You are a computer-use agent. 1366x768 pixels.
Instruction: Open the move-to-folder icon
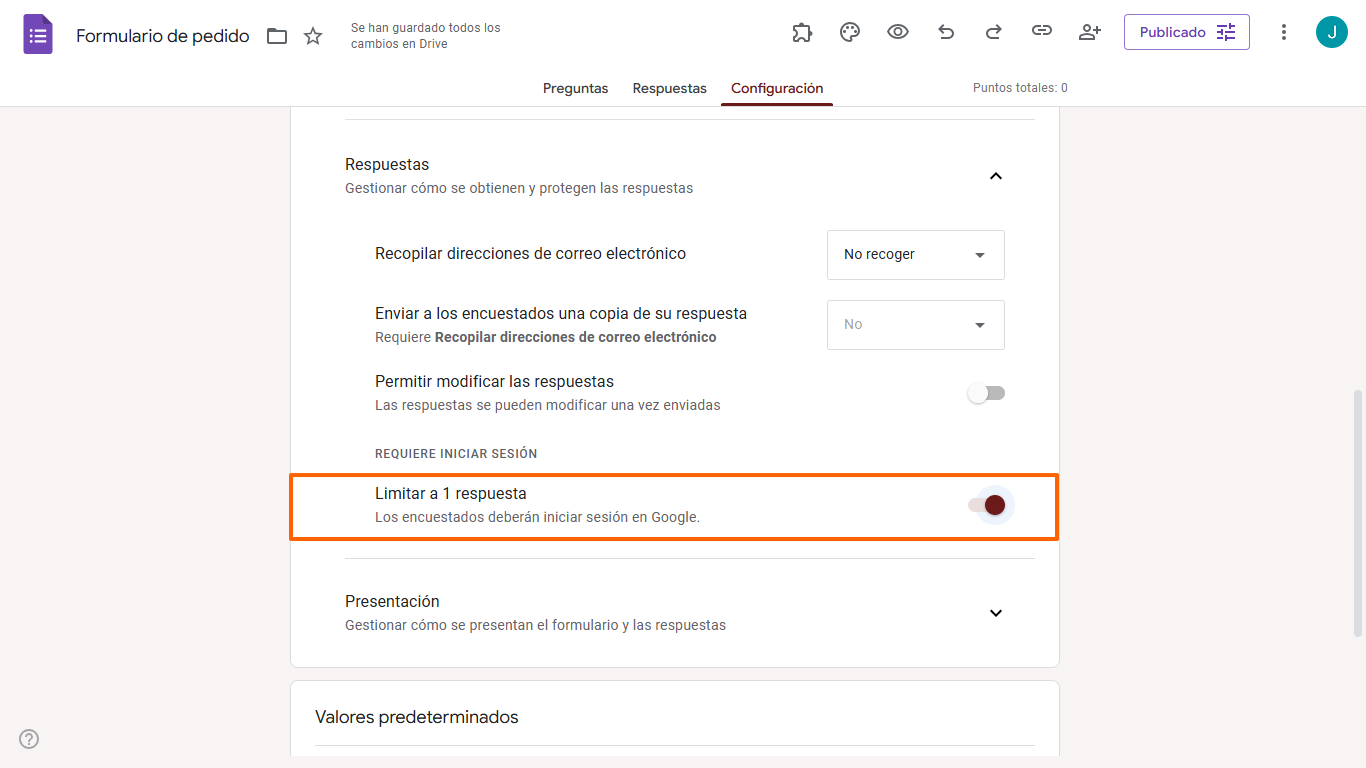point(277,36)
